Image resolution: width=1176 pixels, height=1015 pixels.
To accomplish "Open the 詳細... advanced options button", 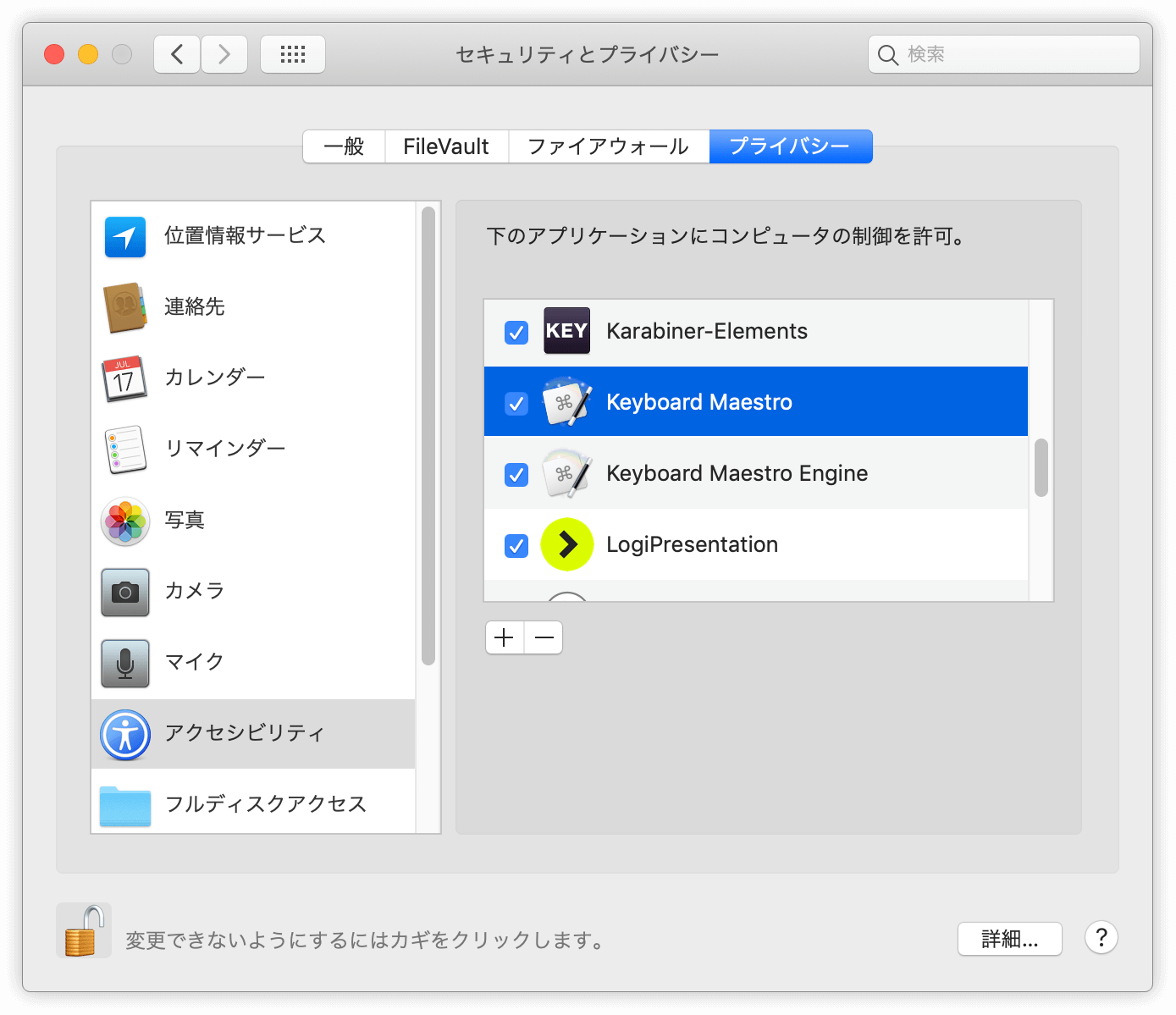I will tap(1010, 939).
